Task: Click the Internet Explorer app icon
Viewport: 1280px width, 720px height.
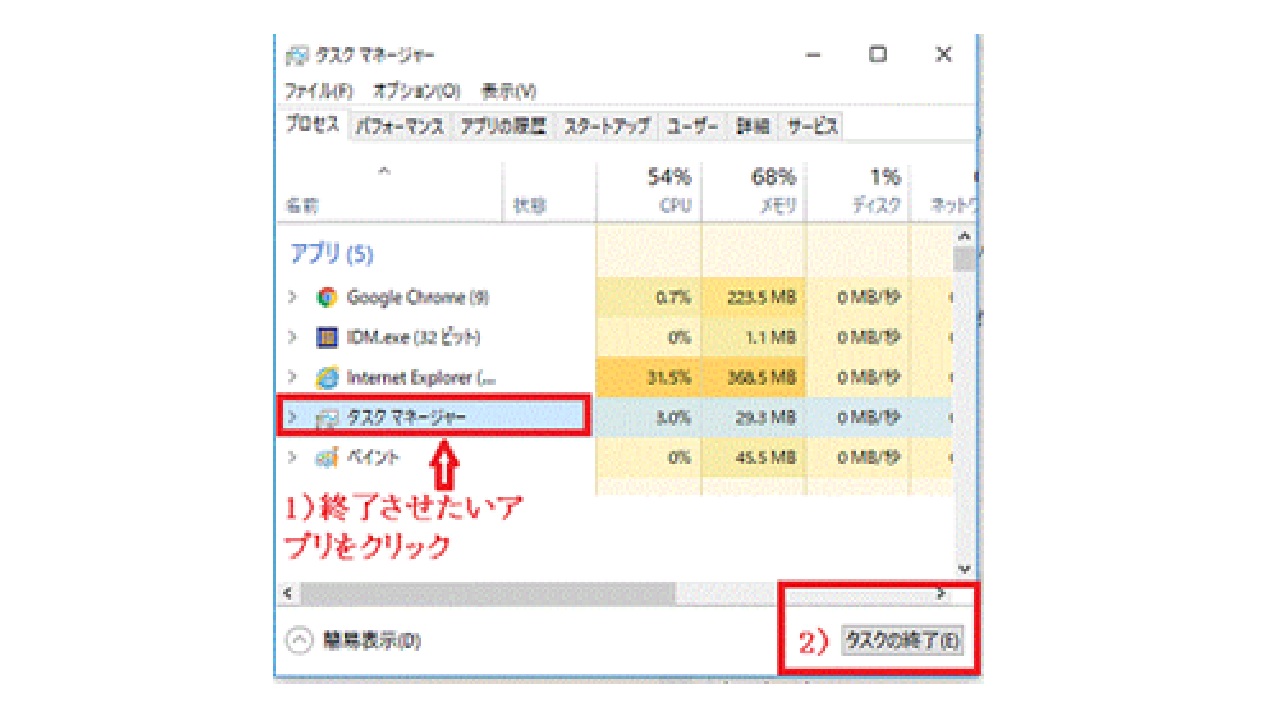Action: 327,378
